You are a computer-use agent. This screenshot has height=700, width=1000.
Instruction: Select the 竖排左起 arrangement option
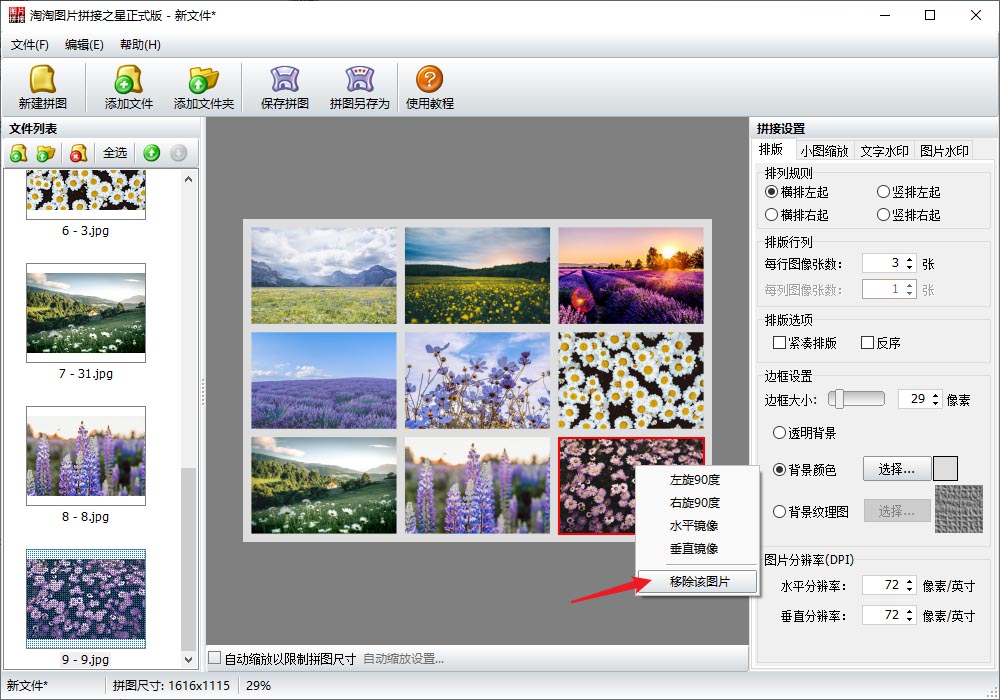pos(909,192)
